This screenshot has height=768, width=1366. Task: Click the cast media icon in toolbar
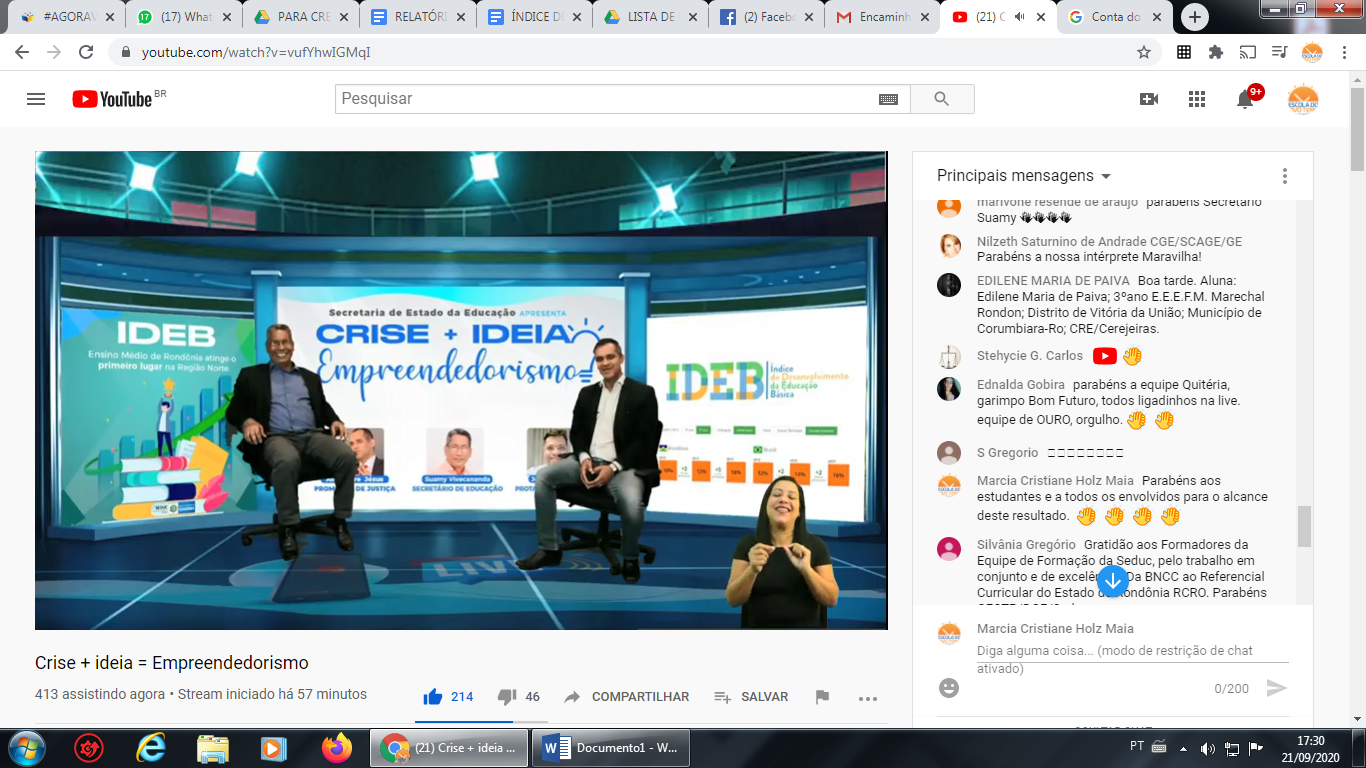pos(1248,52)
